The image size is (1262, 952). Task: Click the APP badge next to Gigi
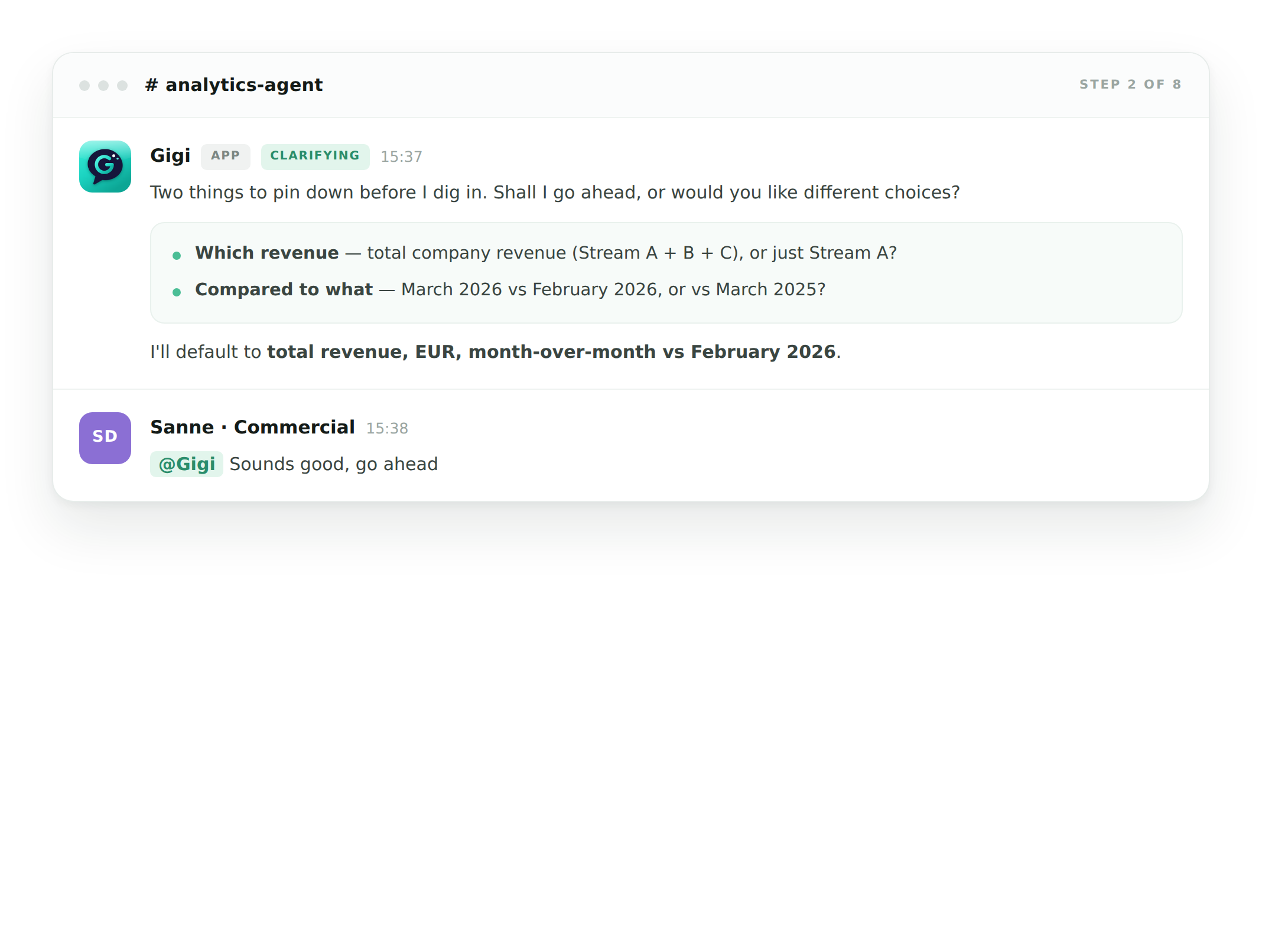(225, 157)
